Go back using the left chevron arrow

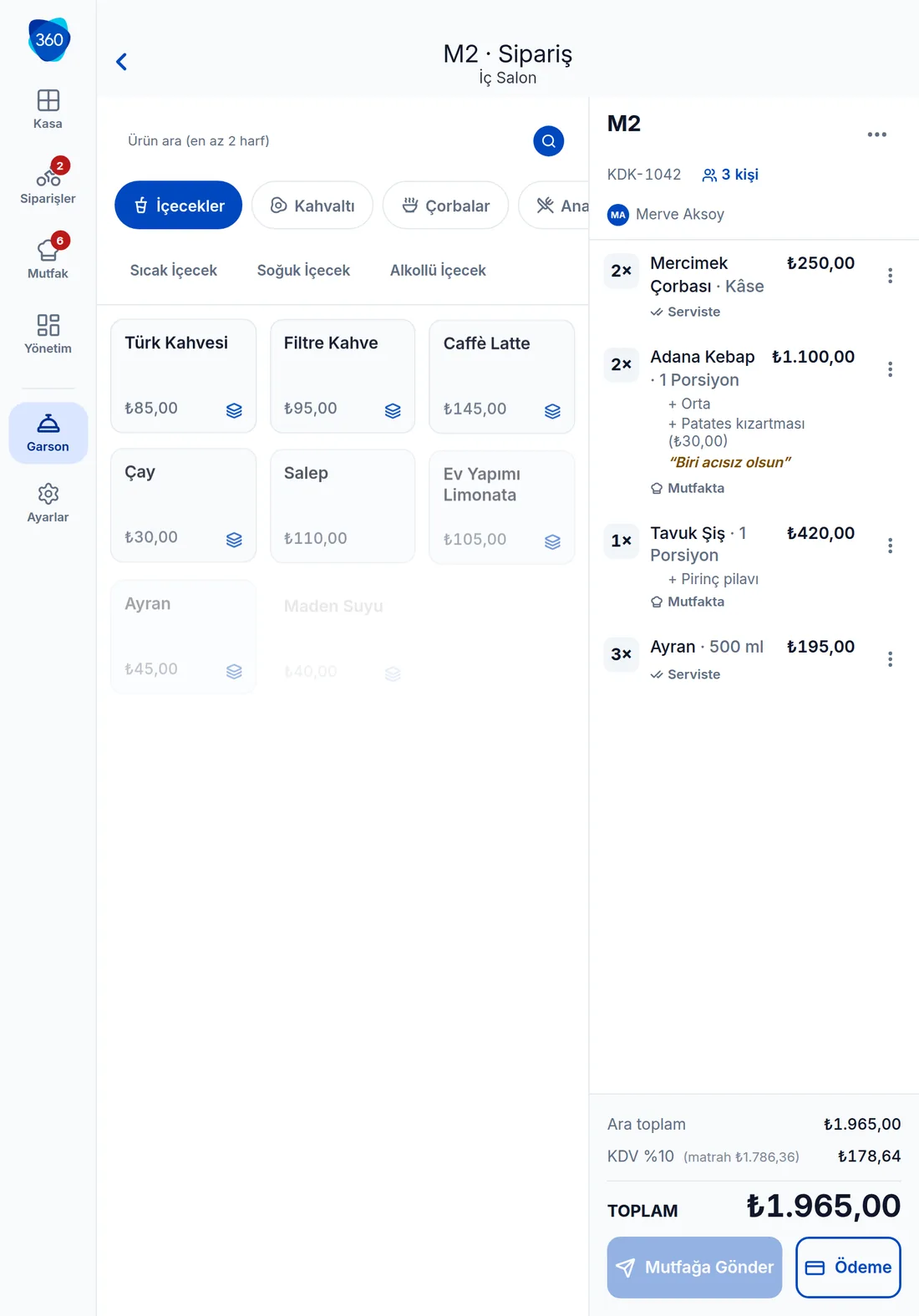coord(122,62)
